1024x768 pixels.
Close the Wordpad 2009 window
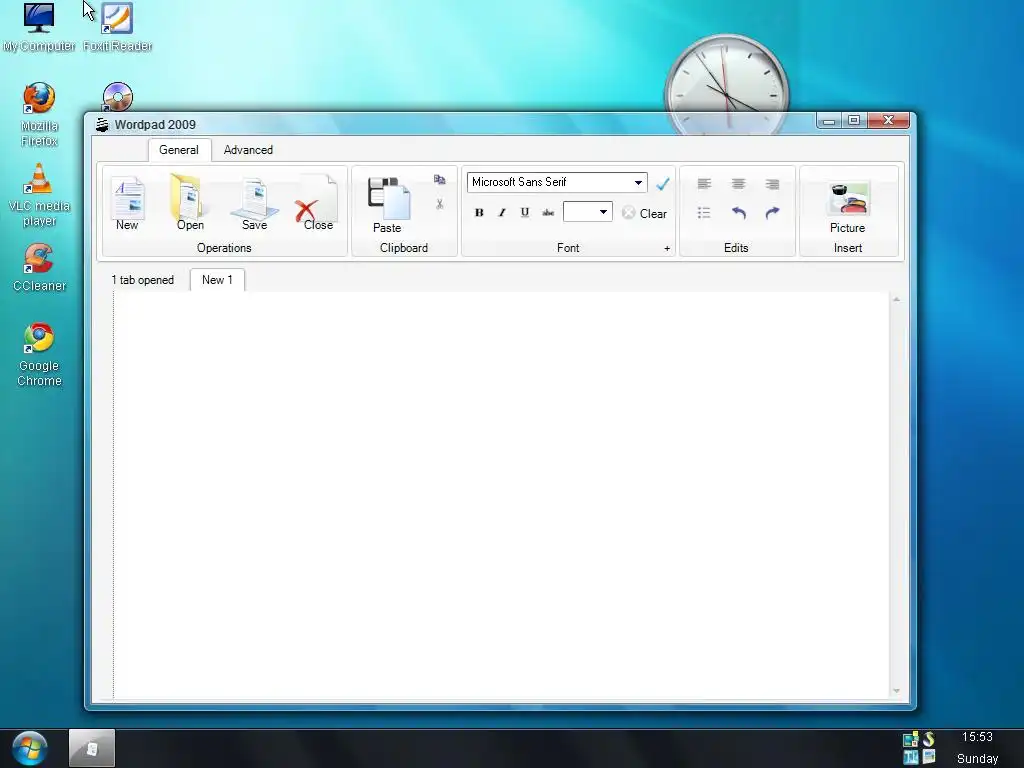click(888, 121)
